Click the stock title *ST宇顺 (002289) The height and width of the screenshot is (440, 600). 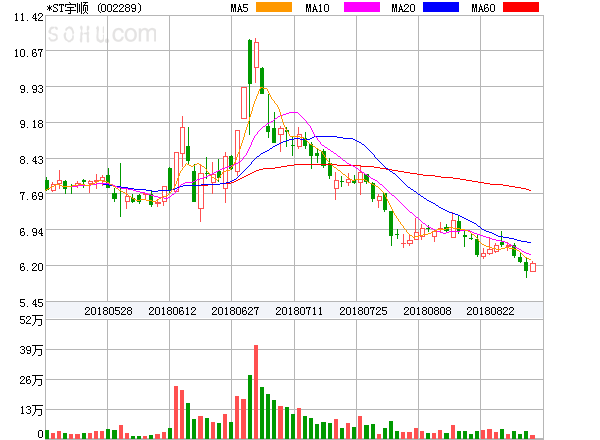click(x=94, y=8)
